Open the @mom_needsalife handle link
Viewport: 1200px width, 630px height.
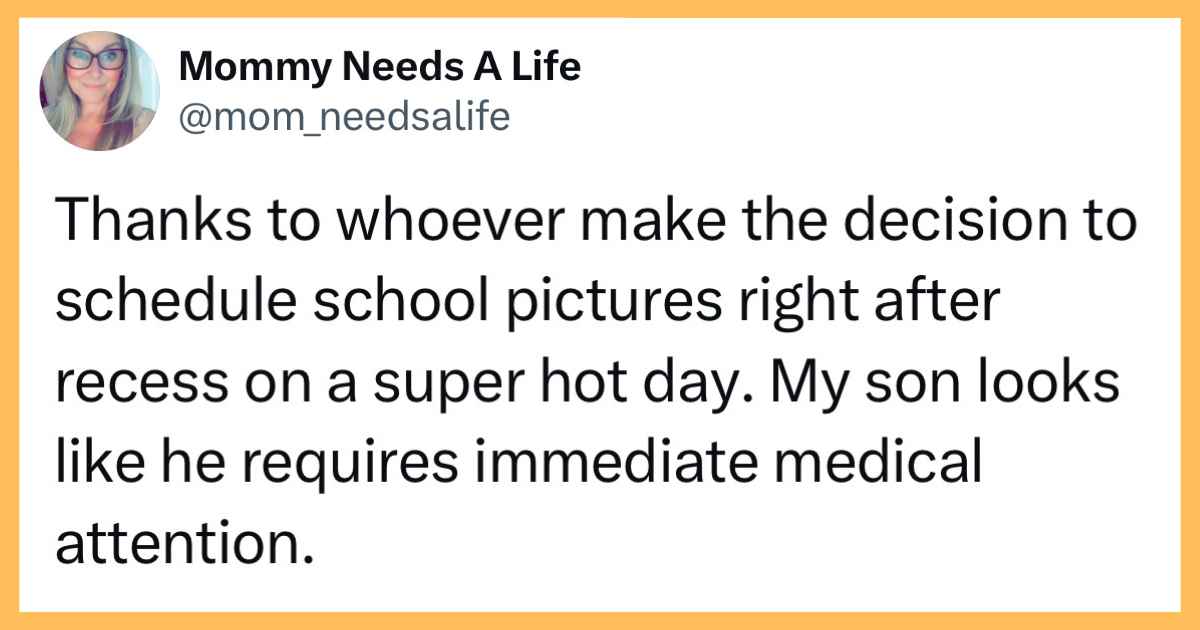pyautogui.click(x=345, y=118)
